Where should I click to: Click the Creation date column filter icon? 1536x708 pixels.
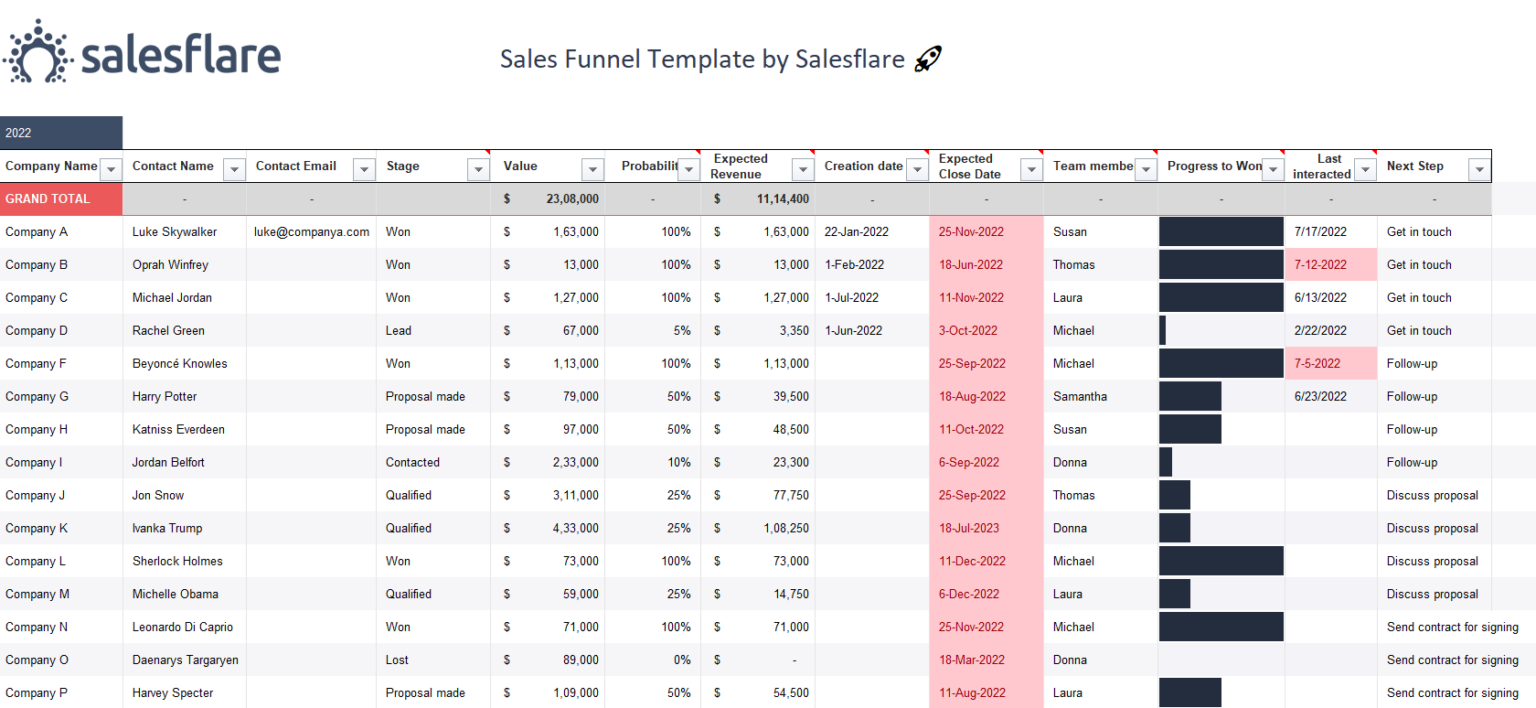pyautogui.click(x=916, y=168)
